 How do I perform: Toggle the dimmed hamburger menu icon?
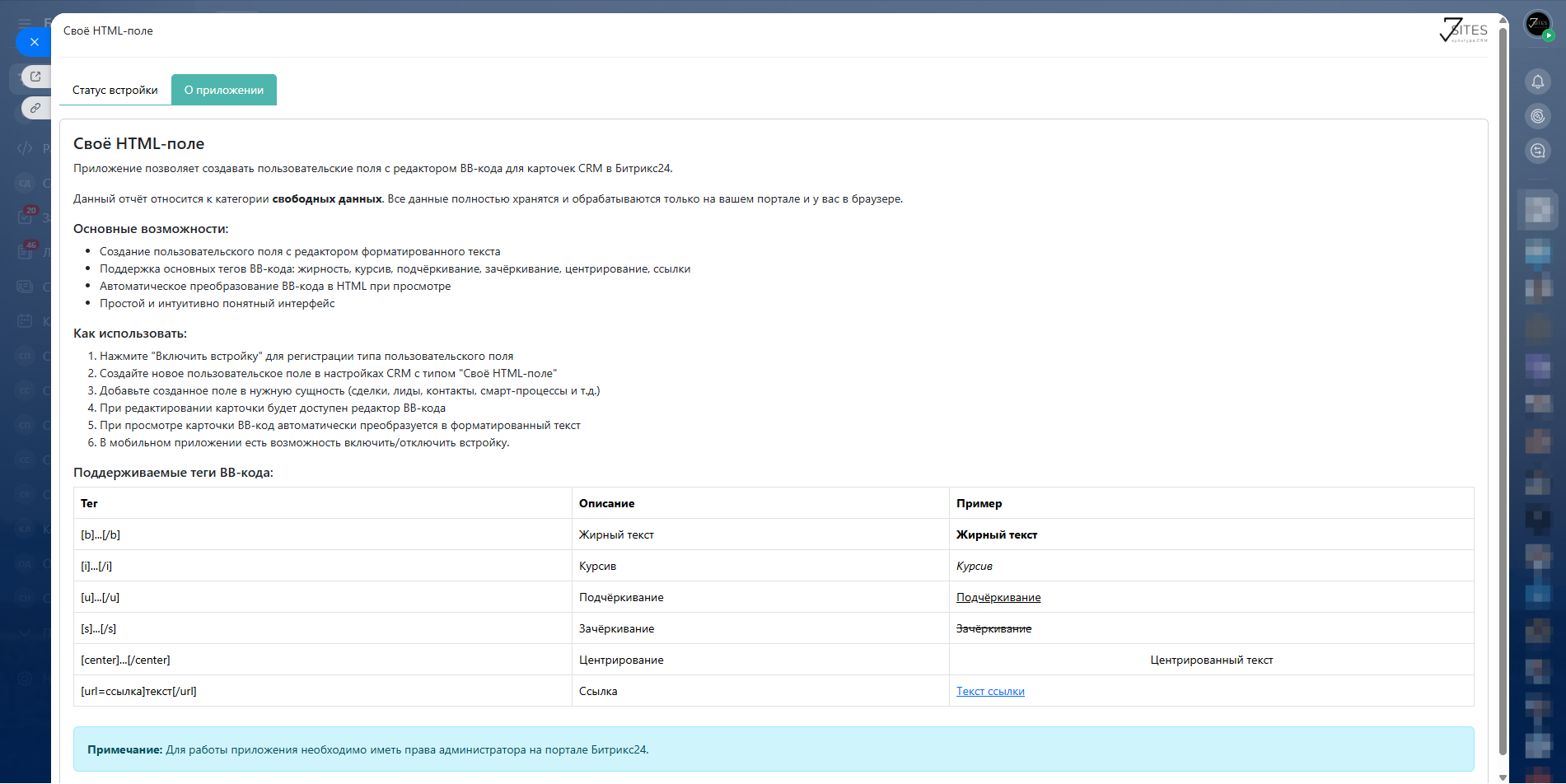click(x=25, y=22)
